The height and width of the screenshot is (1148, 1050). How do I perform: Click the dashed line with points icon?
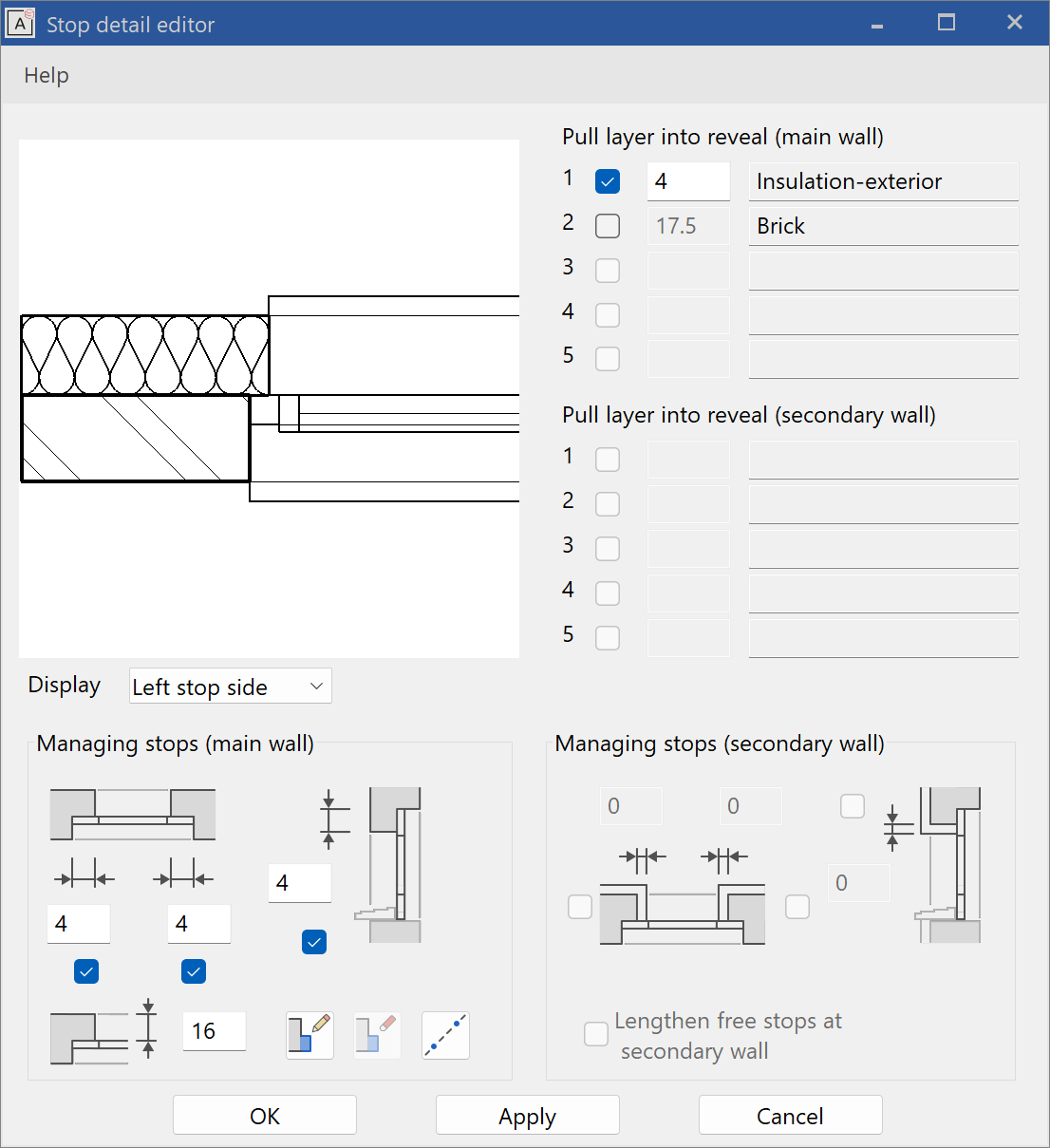445,1035
